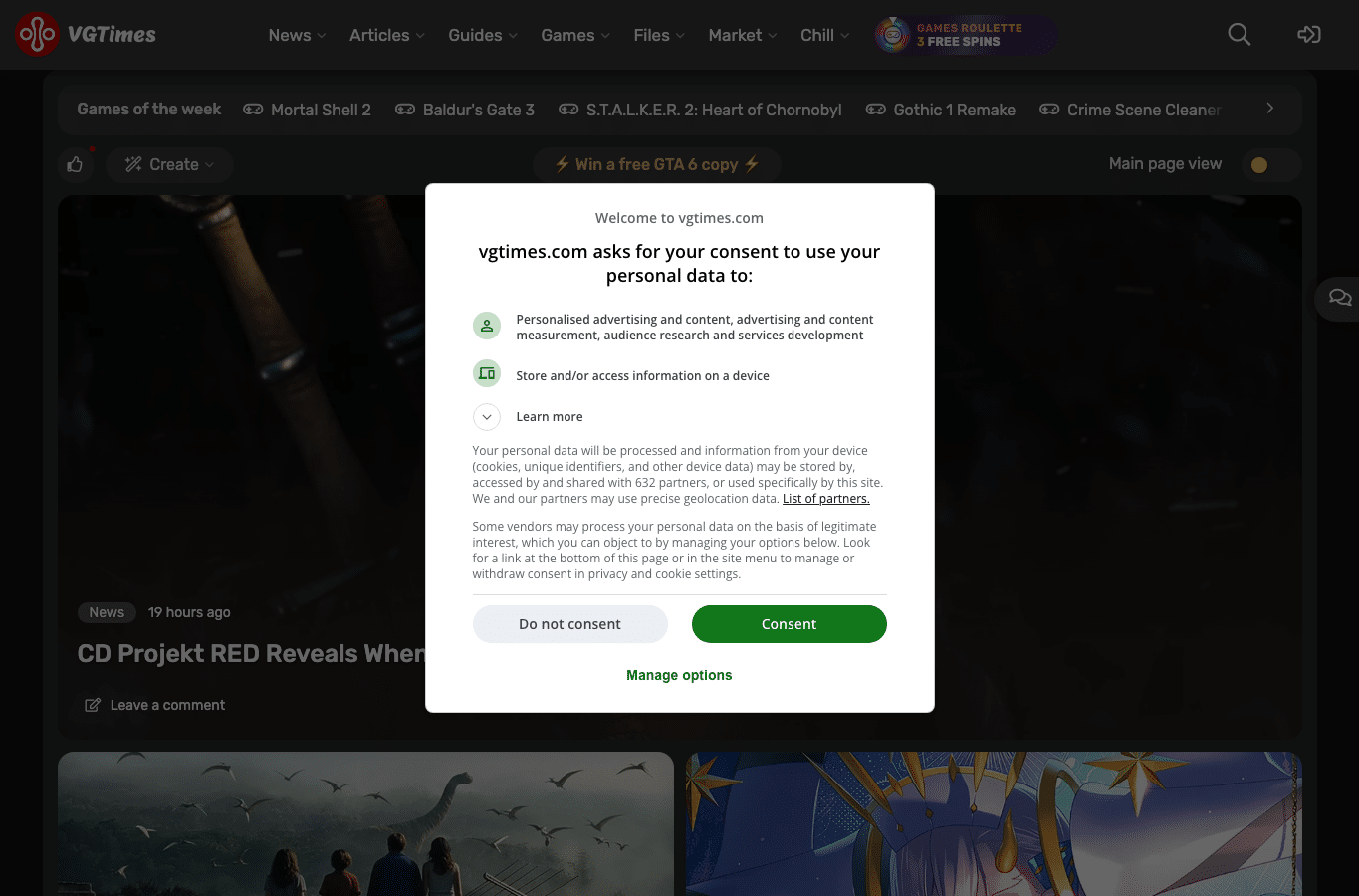Expand the Create dropdown button

click(x=169, y=165)
